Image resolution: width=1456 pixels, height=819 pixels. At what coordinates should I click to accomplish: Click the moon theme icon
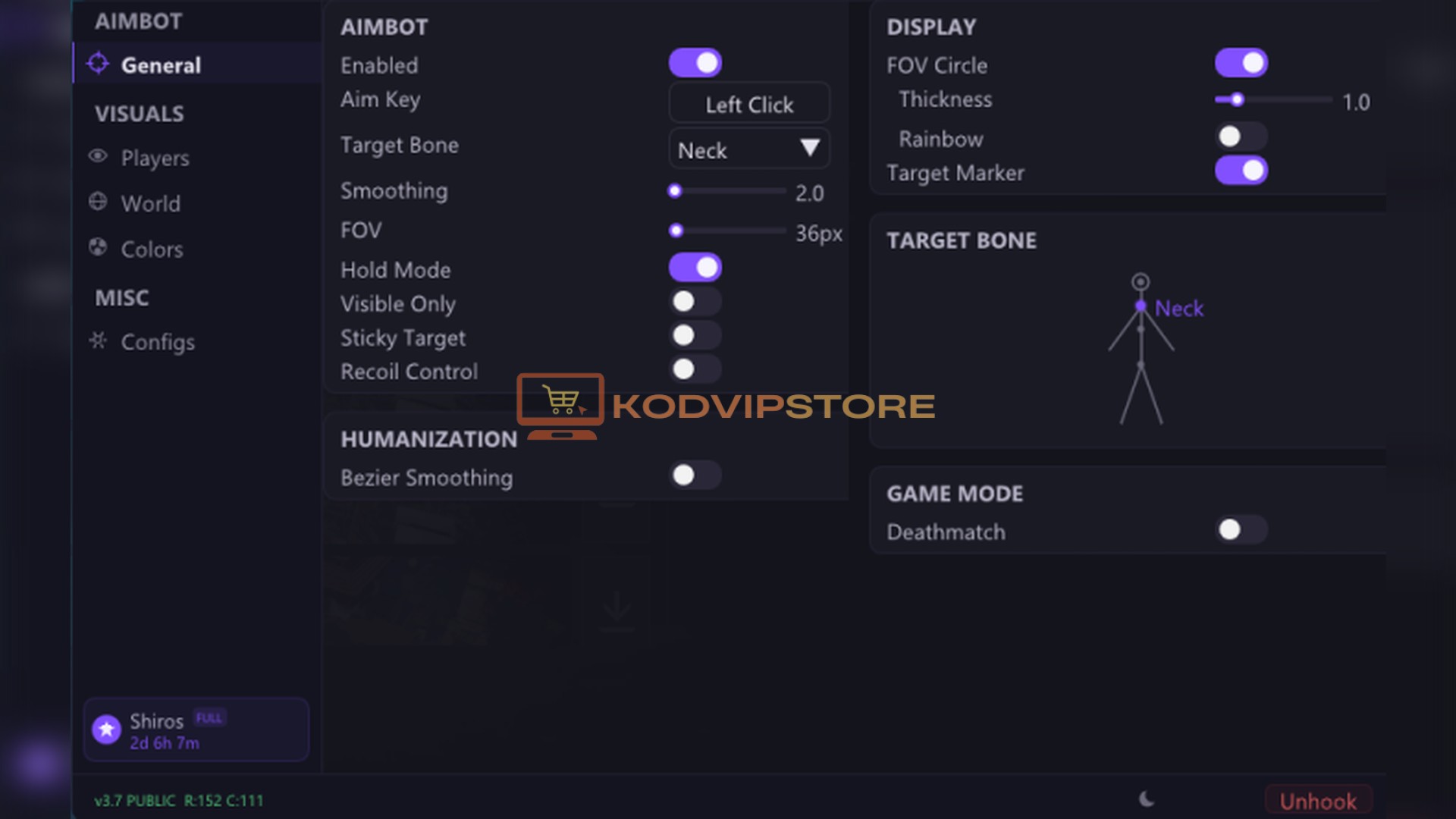[x=1147, y=799]
